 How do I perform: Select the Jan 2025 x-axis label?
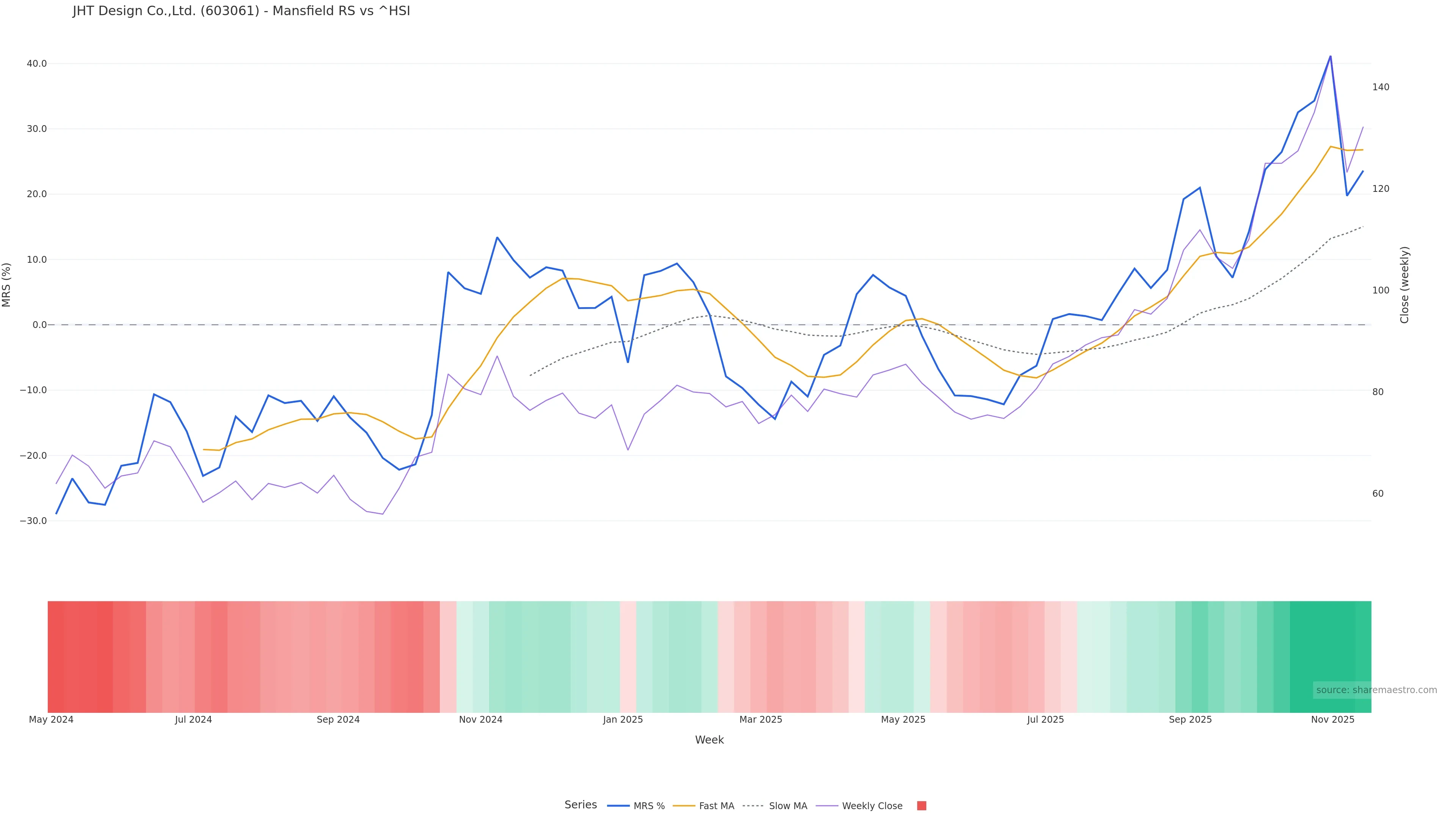click(x=623, y=720)
